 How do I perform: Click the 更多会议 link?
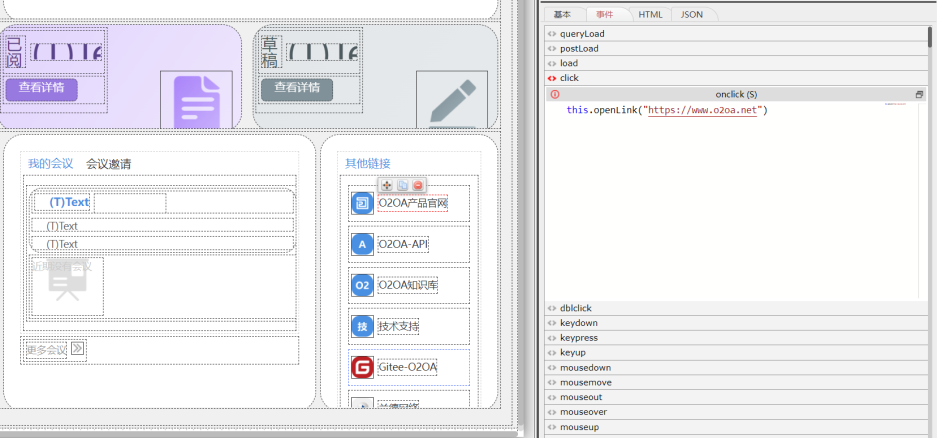pyautogui.click(x=47, y=350)
